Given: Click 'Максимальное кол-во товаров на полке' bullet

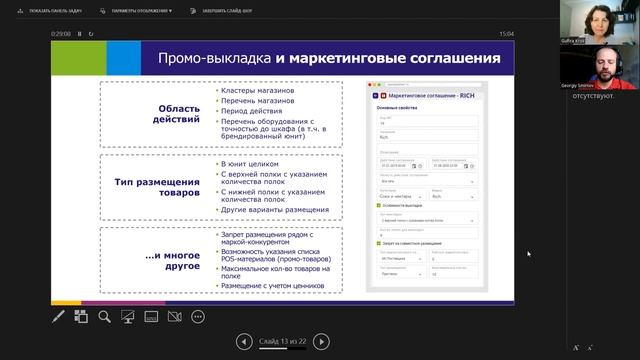Looking at the screenshot, I should click(275, 272).
